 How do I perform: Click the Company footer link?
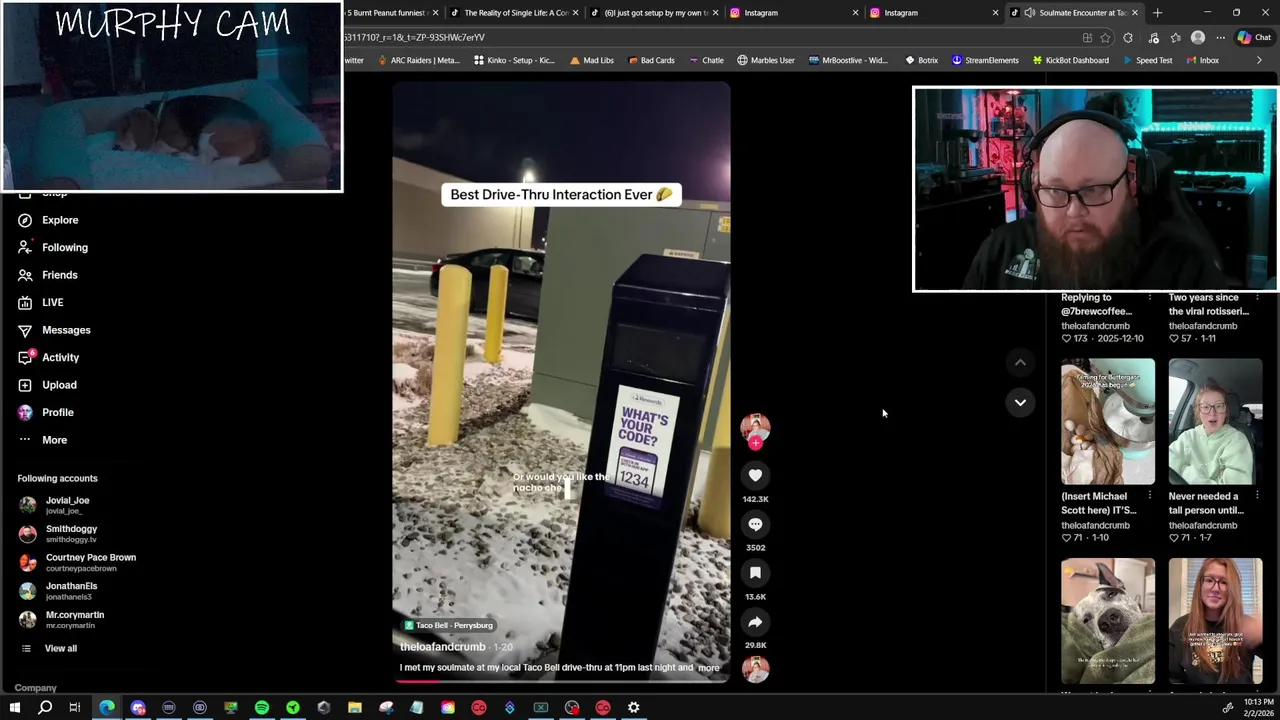point(35,688)
